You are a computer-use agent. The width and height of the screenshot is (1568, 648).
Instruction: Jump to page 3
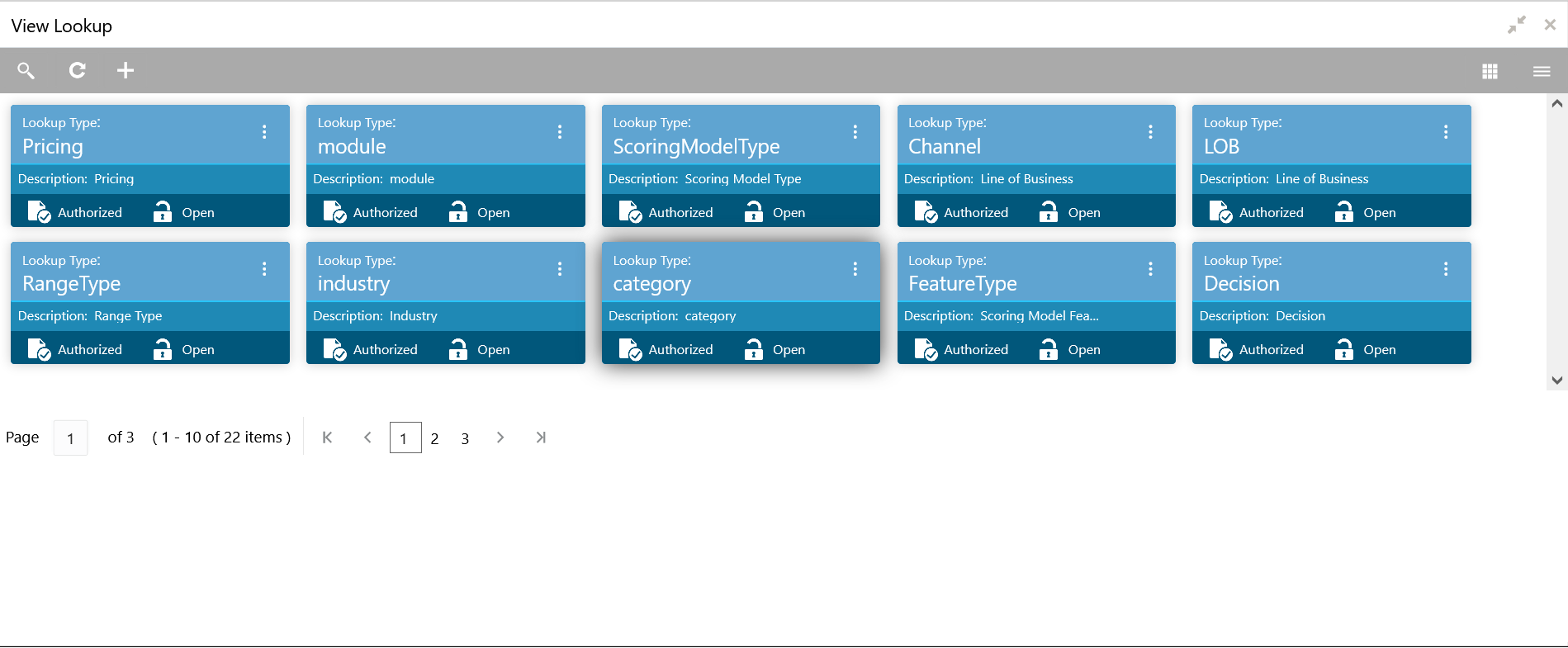click(465, 438)
